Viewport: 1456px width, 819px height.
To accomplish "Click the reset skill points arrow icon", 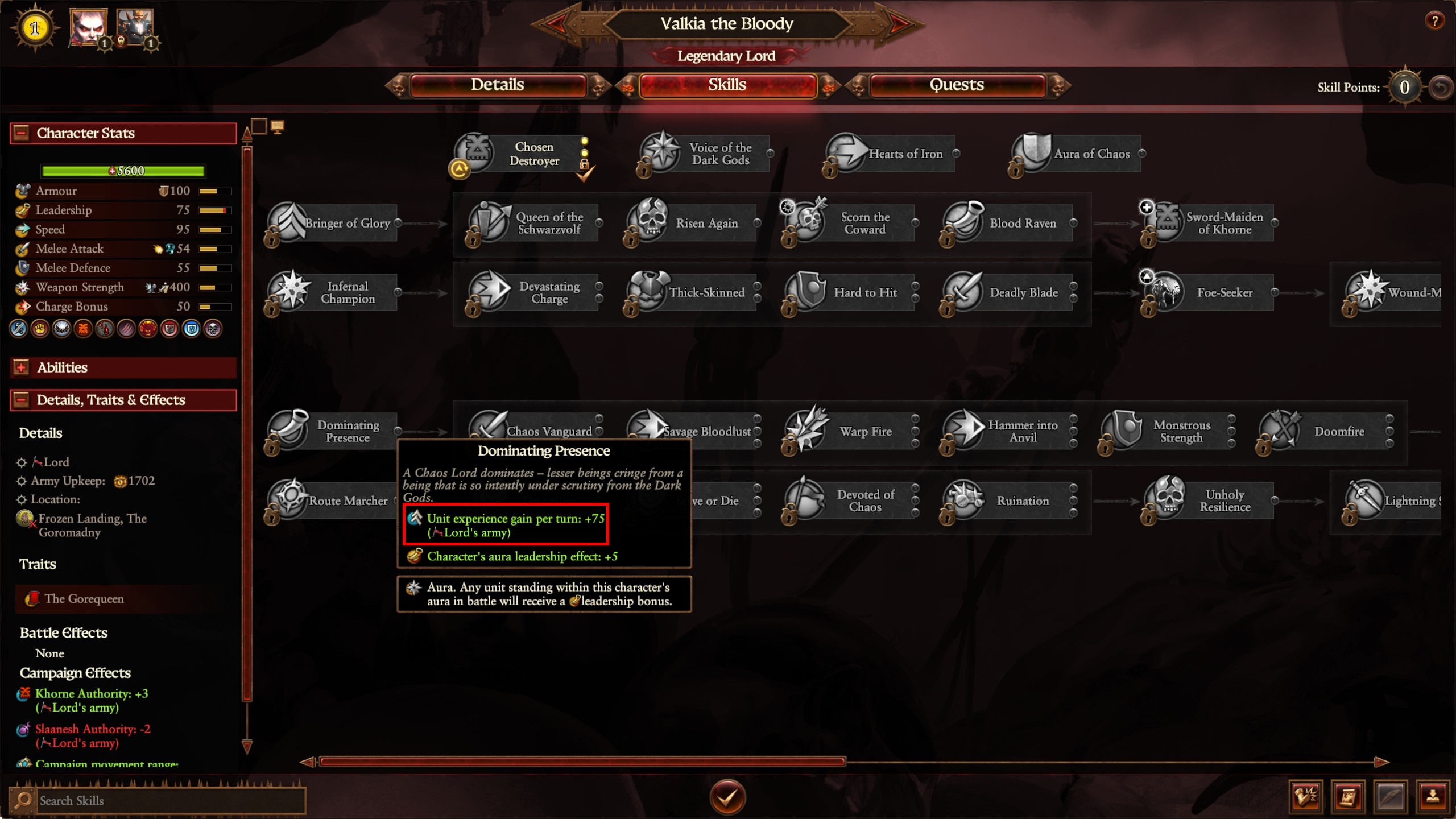I will (x=1441, y=87).
